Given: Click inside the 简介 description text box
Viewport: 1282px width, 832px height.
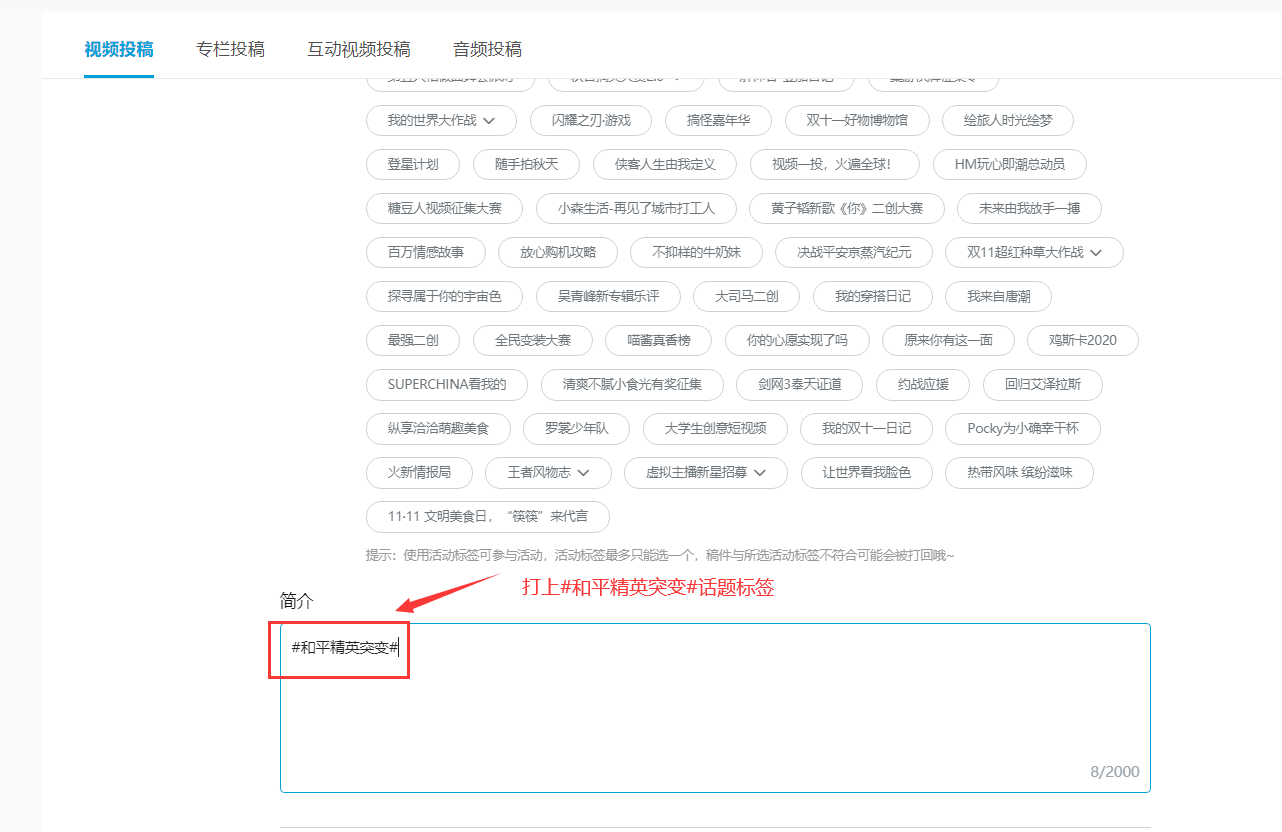Looking at the screenshot, I should [715, 708].
